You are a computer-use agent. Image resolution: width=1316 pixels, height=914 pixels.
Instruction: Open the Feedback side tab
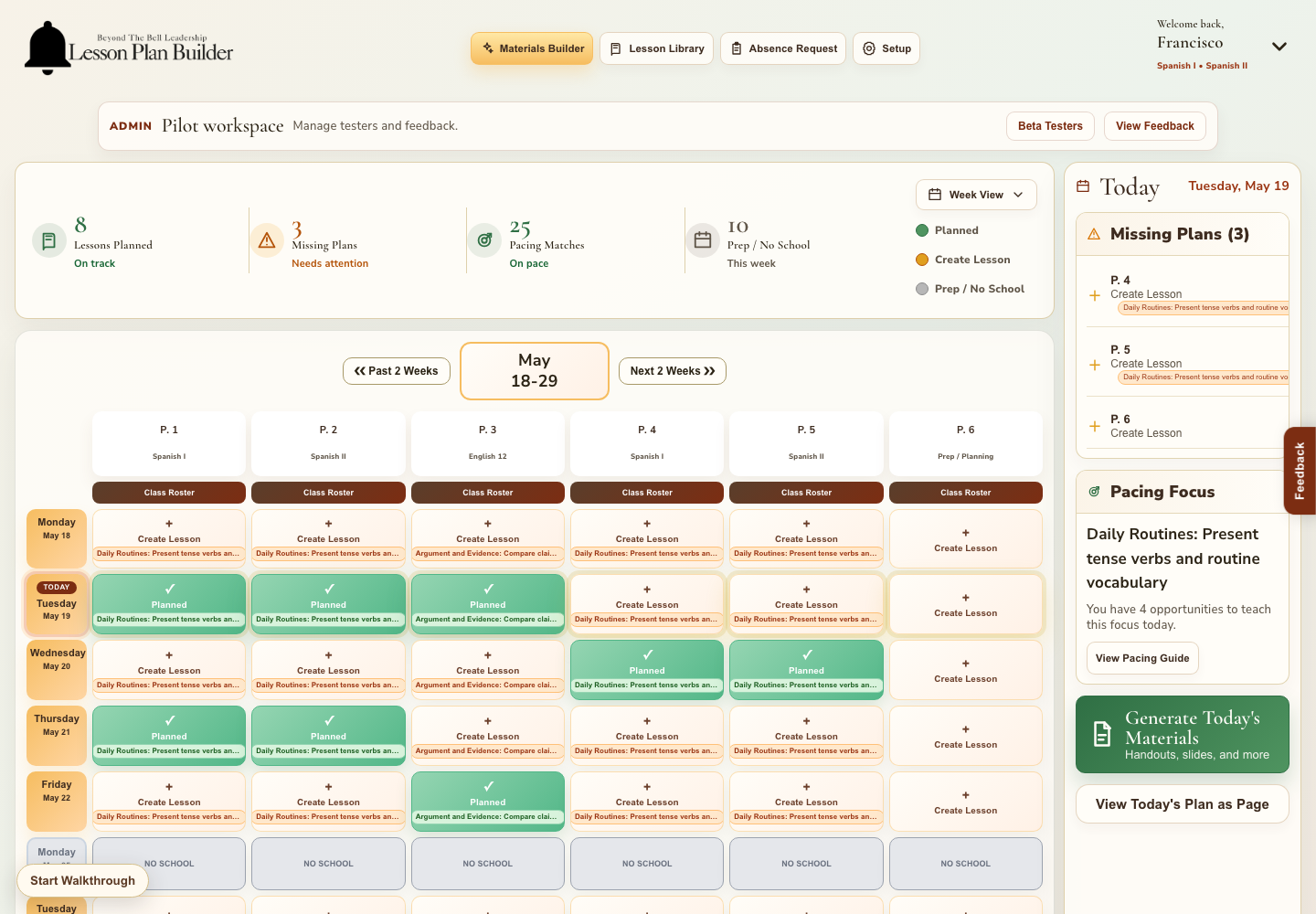1300,471
